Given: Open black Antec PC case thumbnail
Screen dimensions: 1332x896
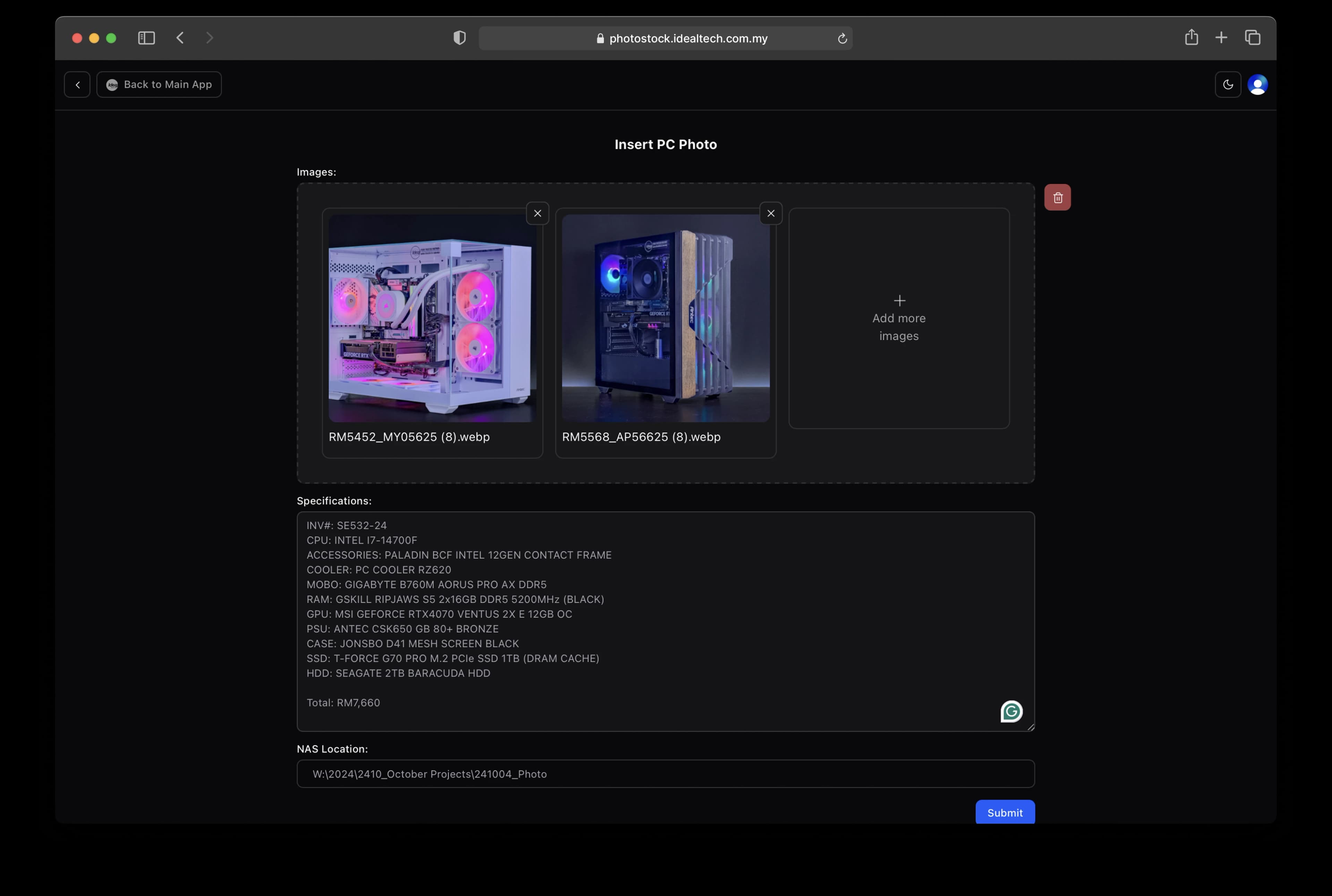Looking at the screenshot, I should tap(665, 318).
